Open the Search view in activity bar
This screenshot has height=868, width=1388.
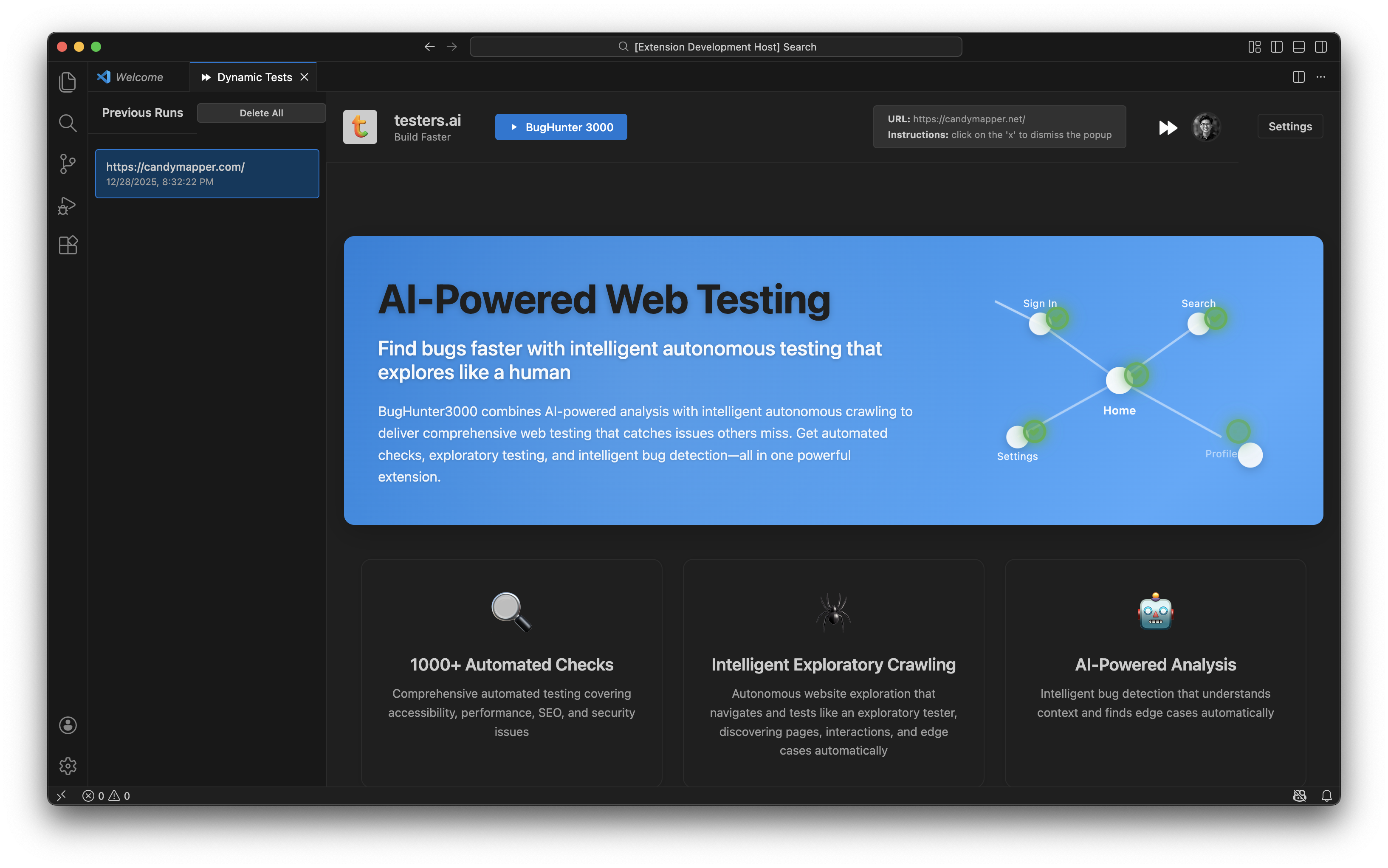[68, 123]
